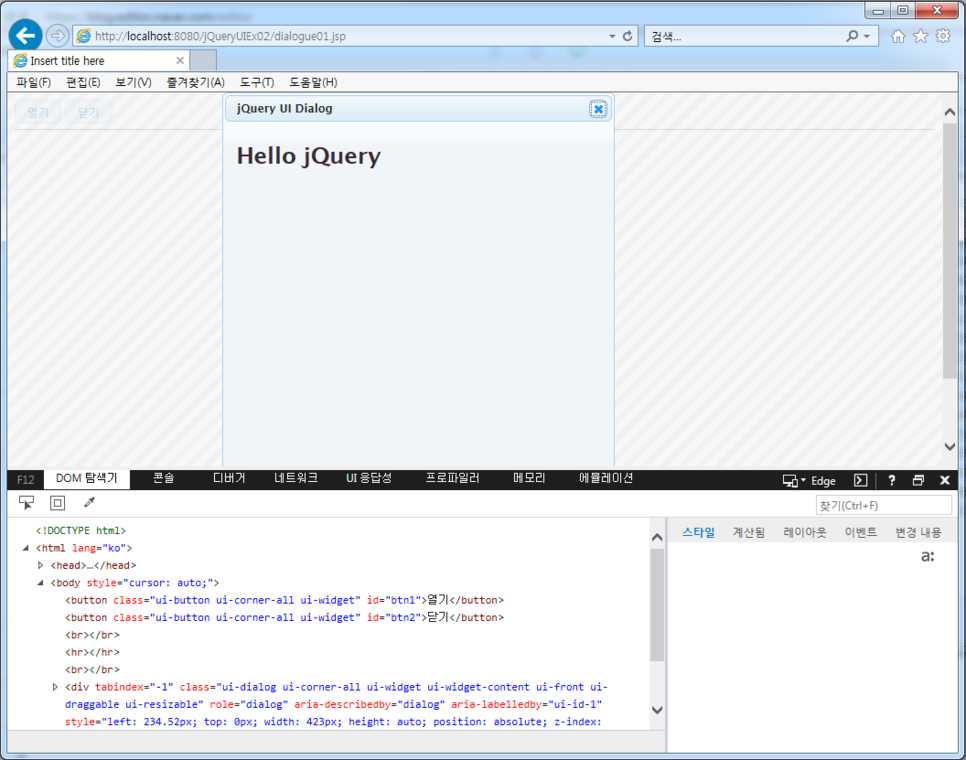The image size is (966, 760).
Task: Toggle the console command prompt icon
Action: 861,480
